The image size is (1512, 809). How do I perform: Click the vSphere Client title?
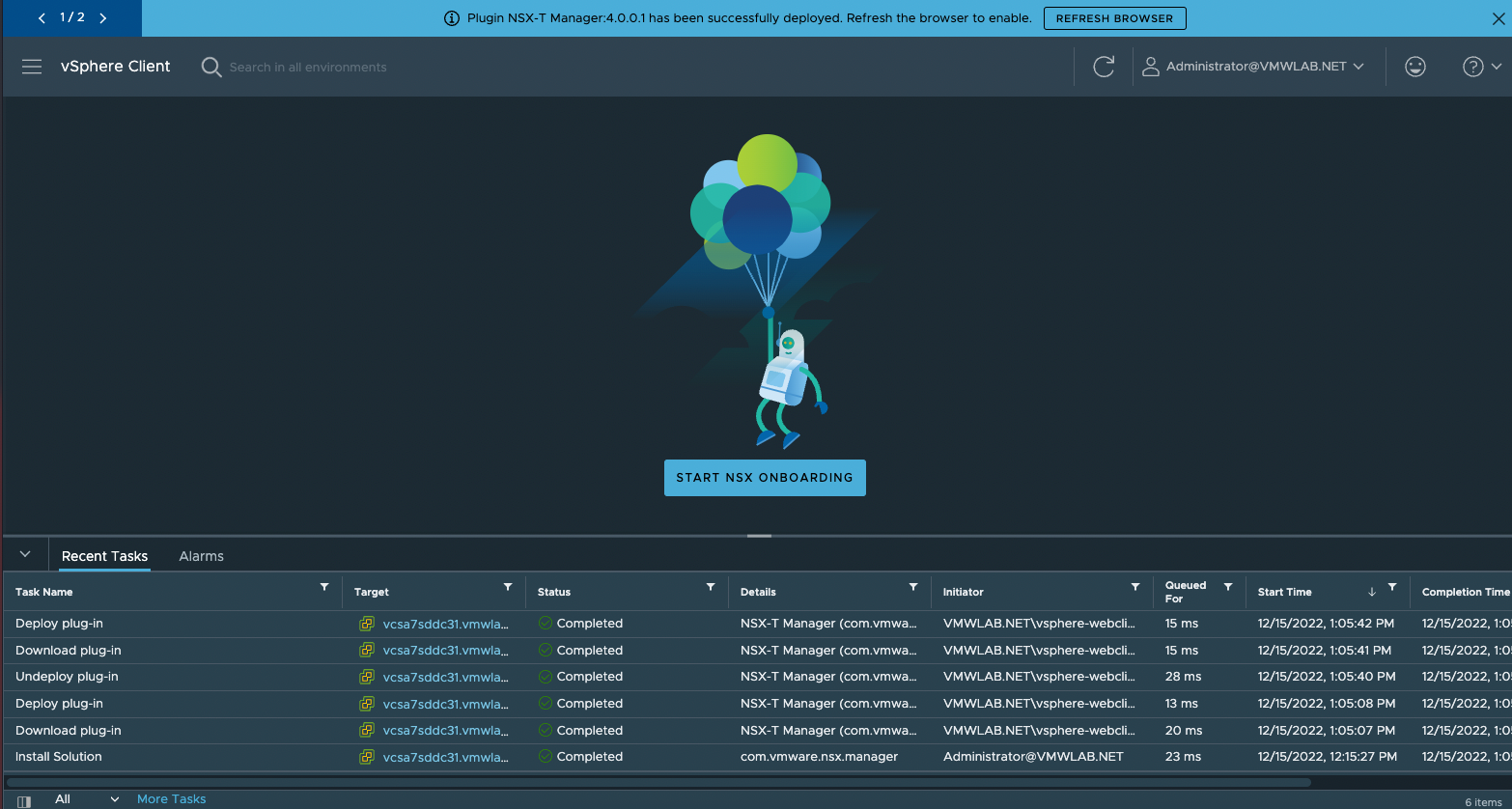[x=115, y=67]
